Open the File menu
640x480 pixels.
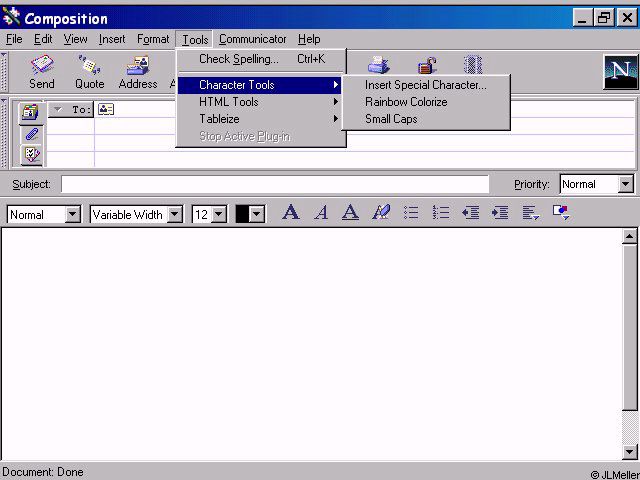(14, 39)
